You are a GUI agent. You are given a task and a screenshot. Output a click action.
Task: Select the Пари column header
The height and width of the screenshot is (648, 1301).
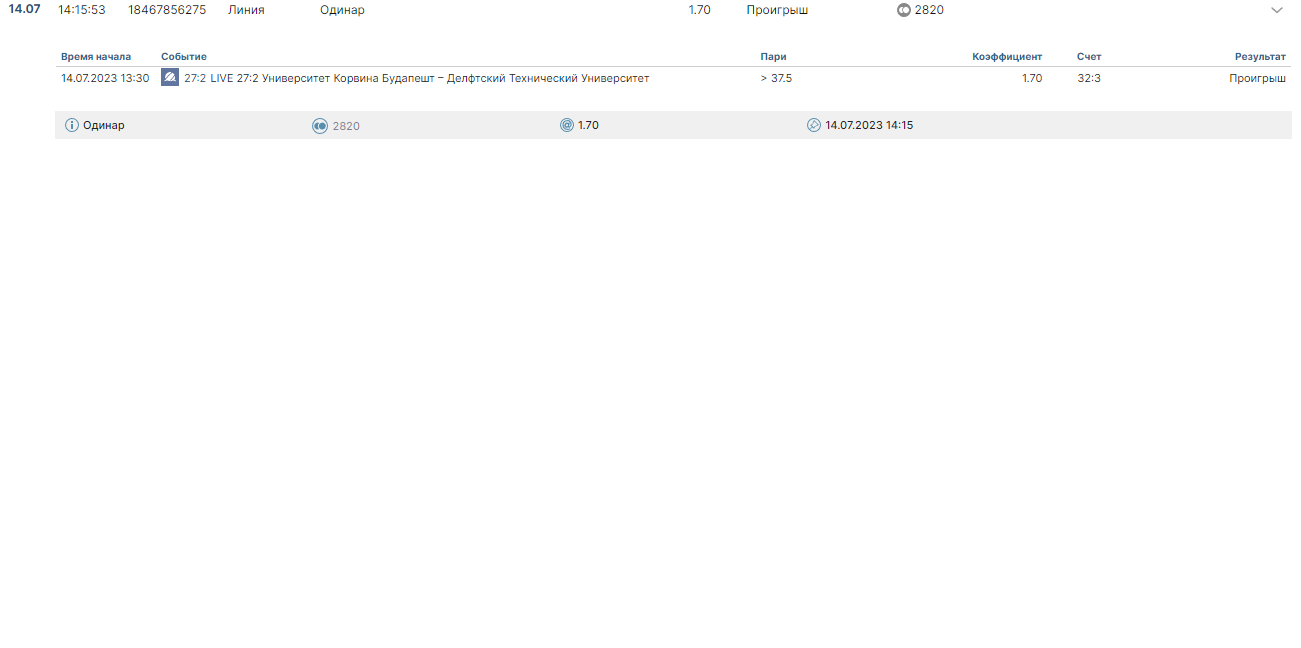pos(773,57)
